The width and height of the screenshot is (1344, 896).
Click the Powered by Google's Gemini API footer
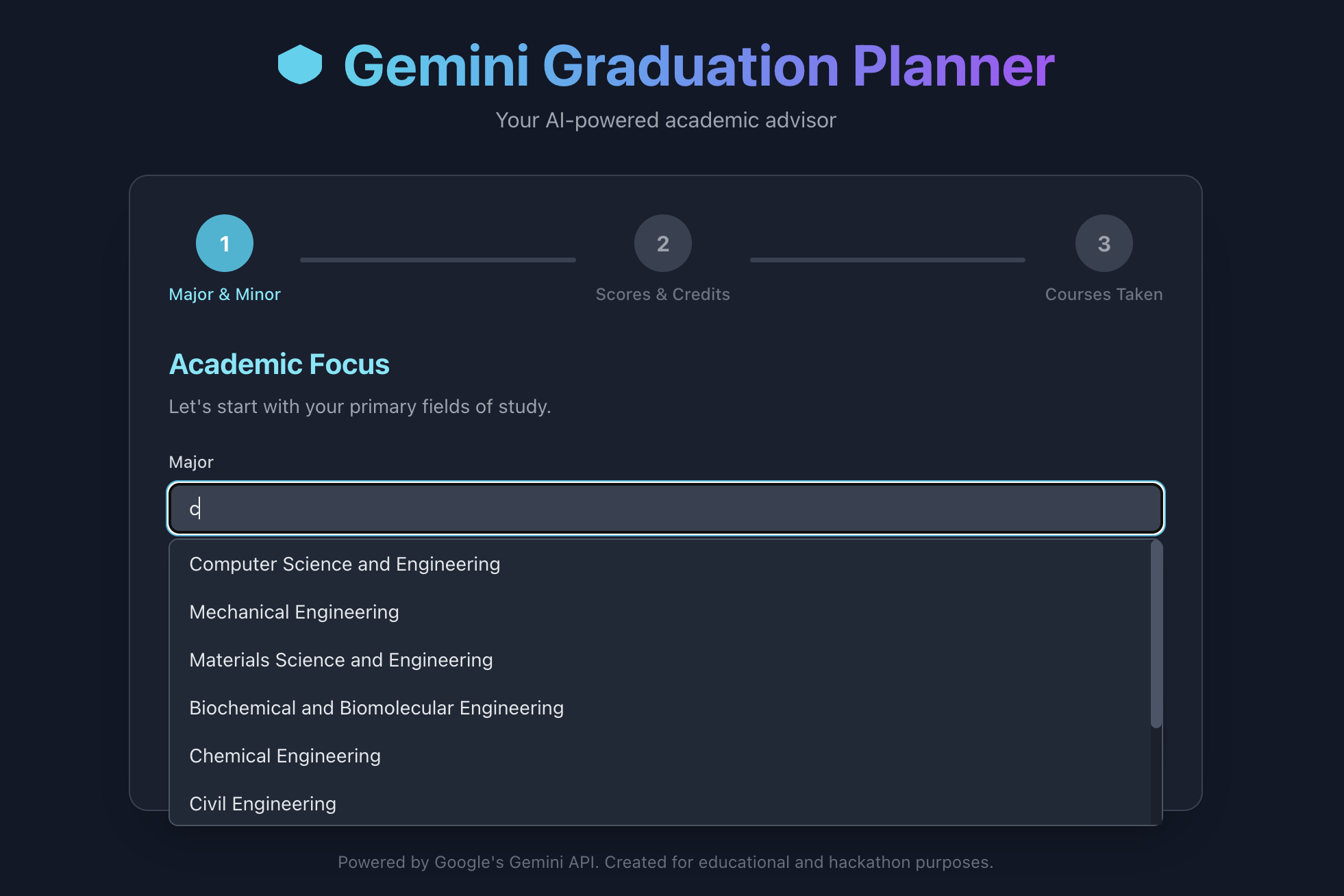pos(666,862)
